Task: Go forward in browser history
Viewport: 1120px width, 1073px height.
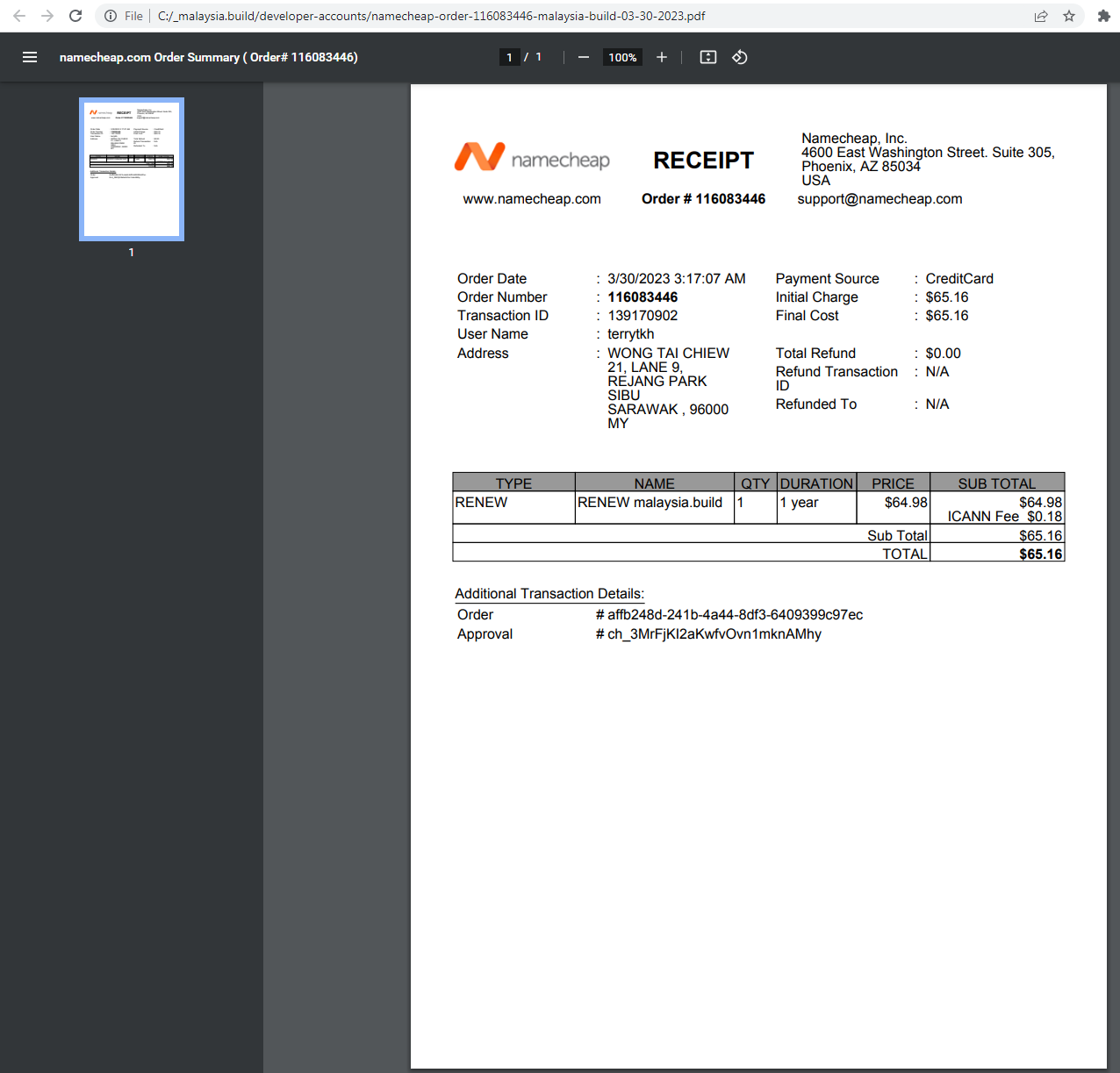Action: pos(47,16)
